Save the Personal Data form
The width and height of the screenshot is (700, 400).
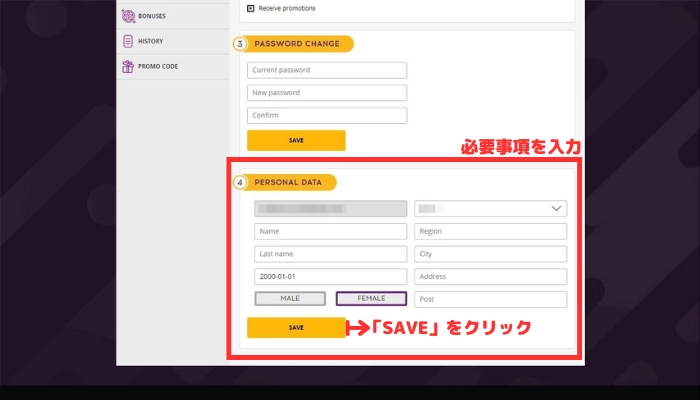tap(296, 328)
